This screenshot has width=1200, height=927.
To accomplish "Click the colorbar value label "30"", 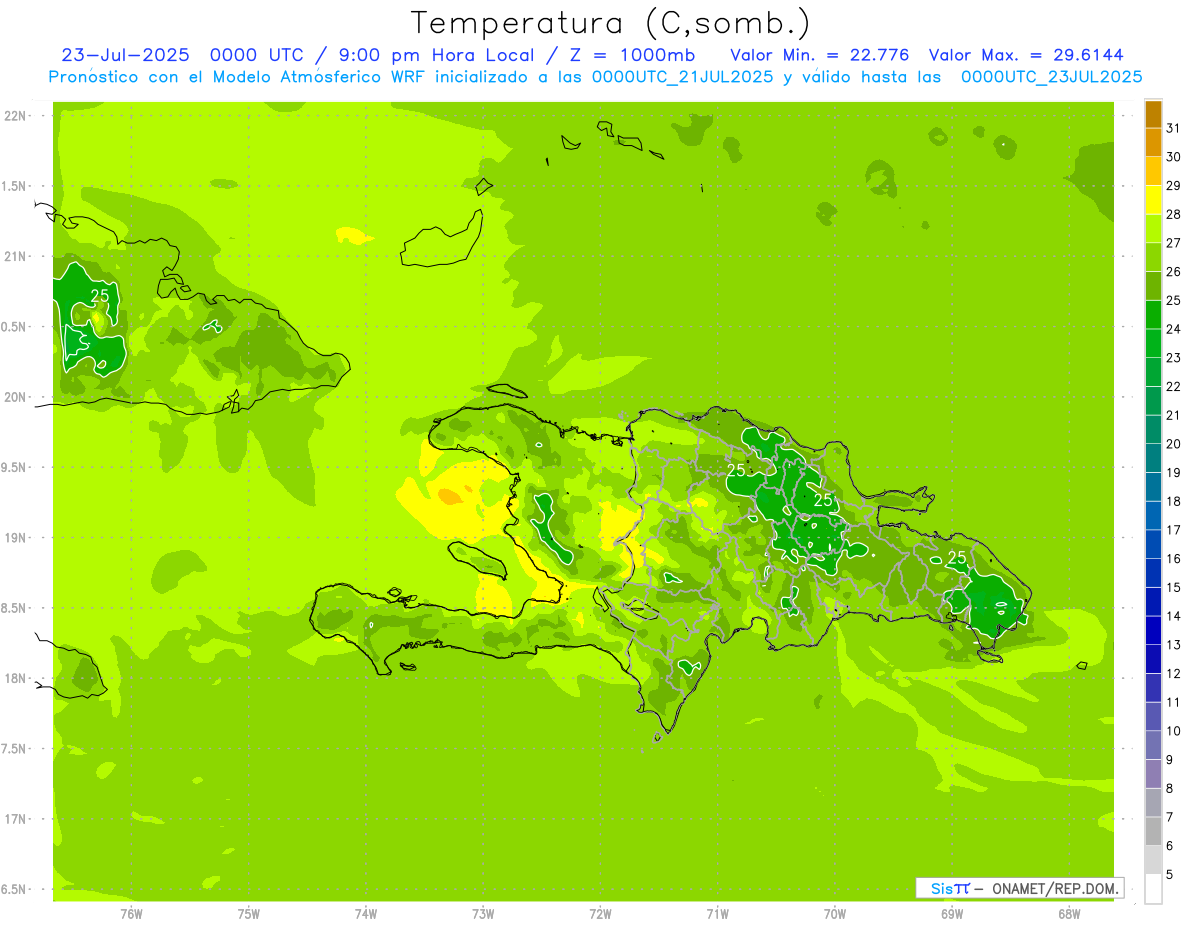I will tap(1174, 157).
